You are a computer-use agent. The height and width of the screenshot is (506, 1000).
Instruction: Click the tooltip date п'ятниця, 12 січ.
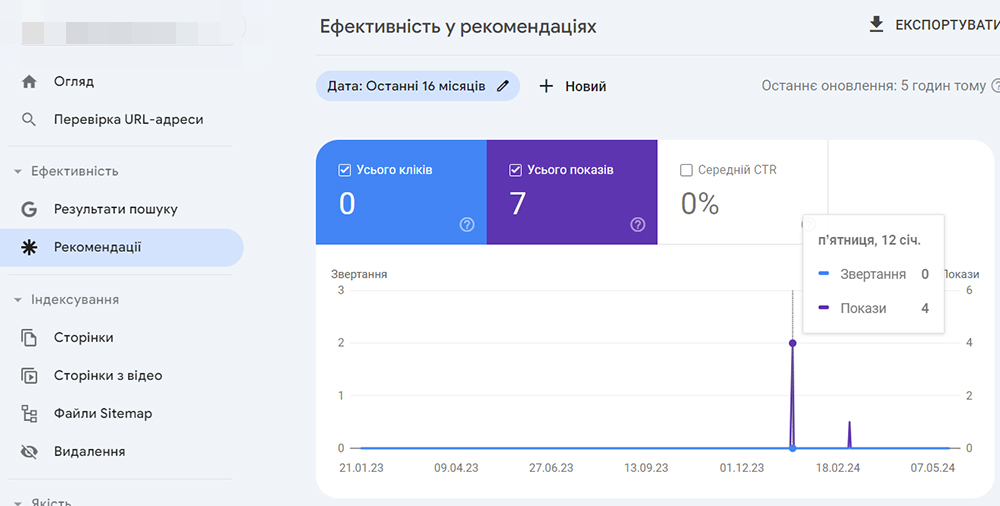click(x=869, y=241)
